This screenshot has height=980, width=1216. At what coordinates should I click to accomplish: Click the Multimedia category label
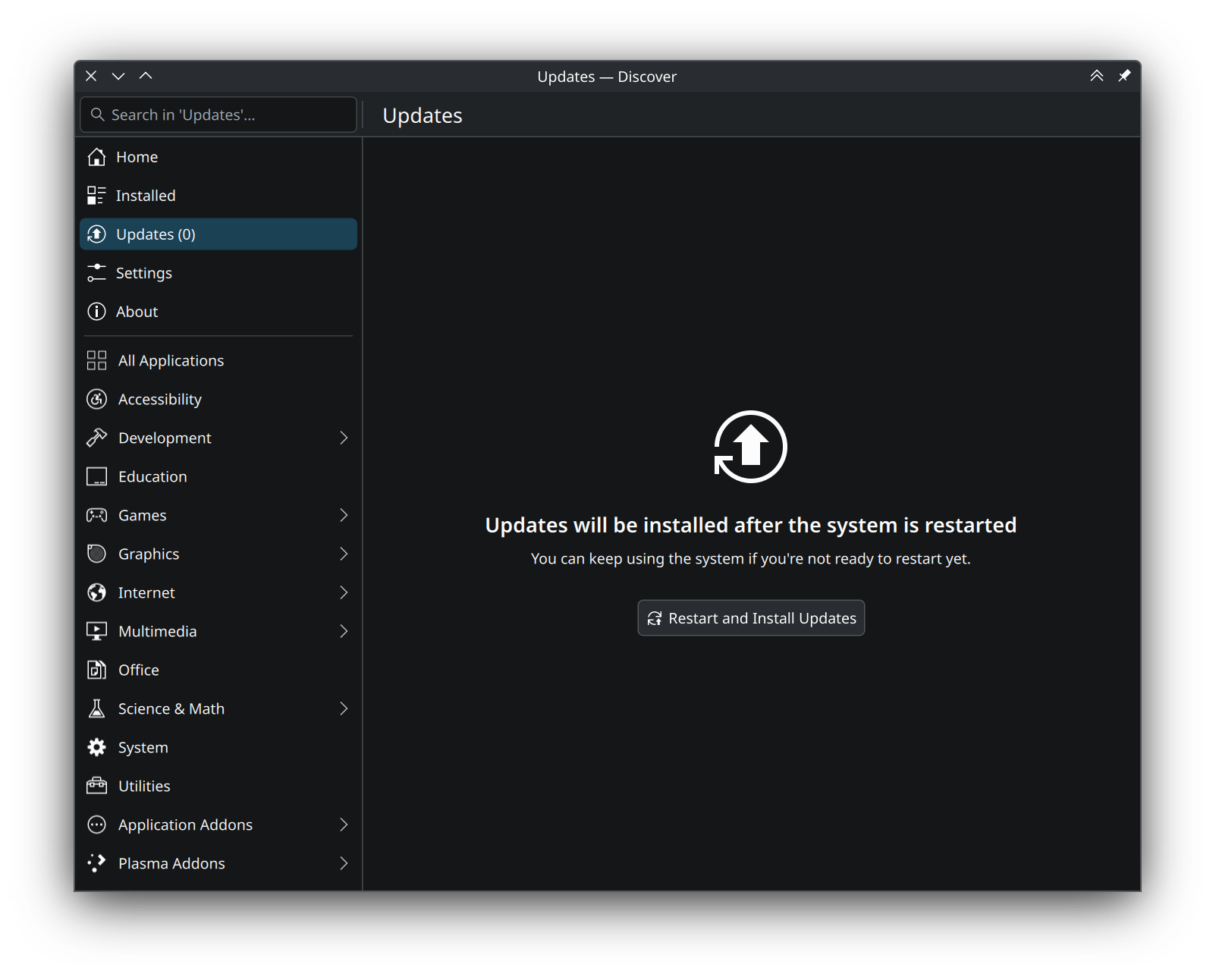[x=158, y=632]
